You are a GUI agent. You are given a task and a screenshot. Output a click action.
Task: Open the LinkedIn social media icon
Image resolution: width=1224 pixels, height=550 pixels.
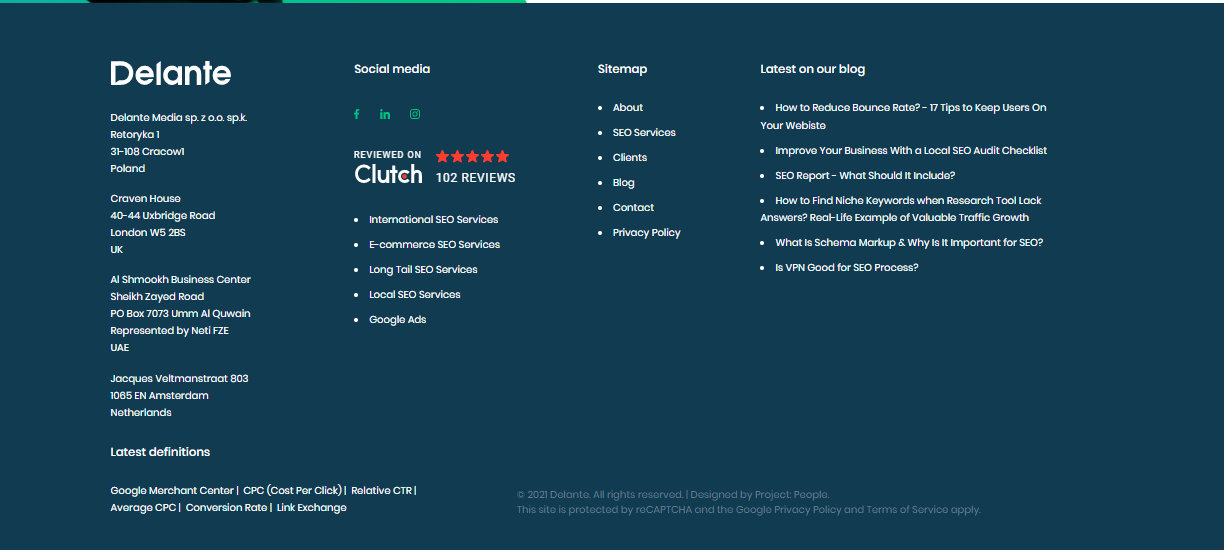(385, 114)
